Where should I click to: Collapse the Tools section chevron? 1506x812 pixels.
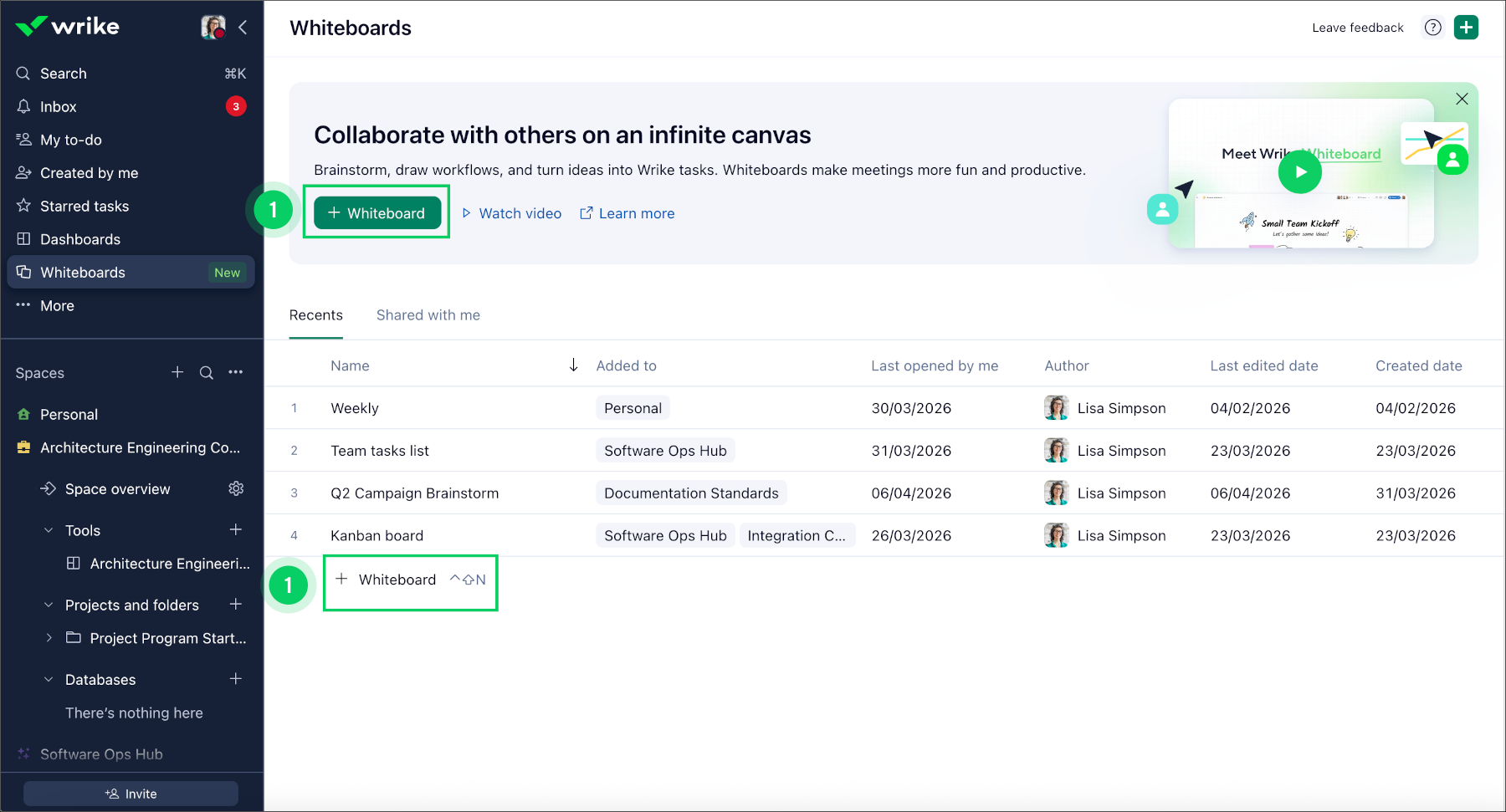click(x=49, y=530)
